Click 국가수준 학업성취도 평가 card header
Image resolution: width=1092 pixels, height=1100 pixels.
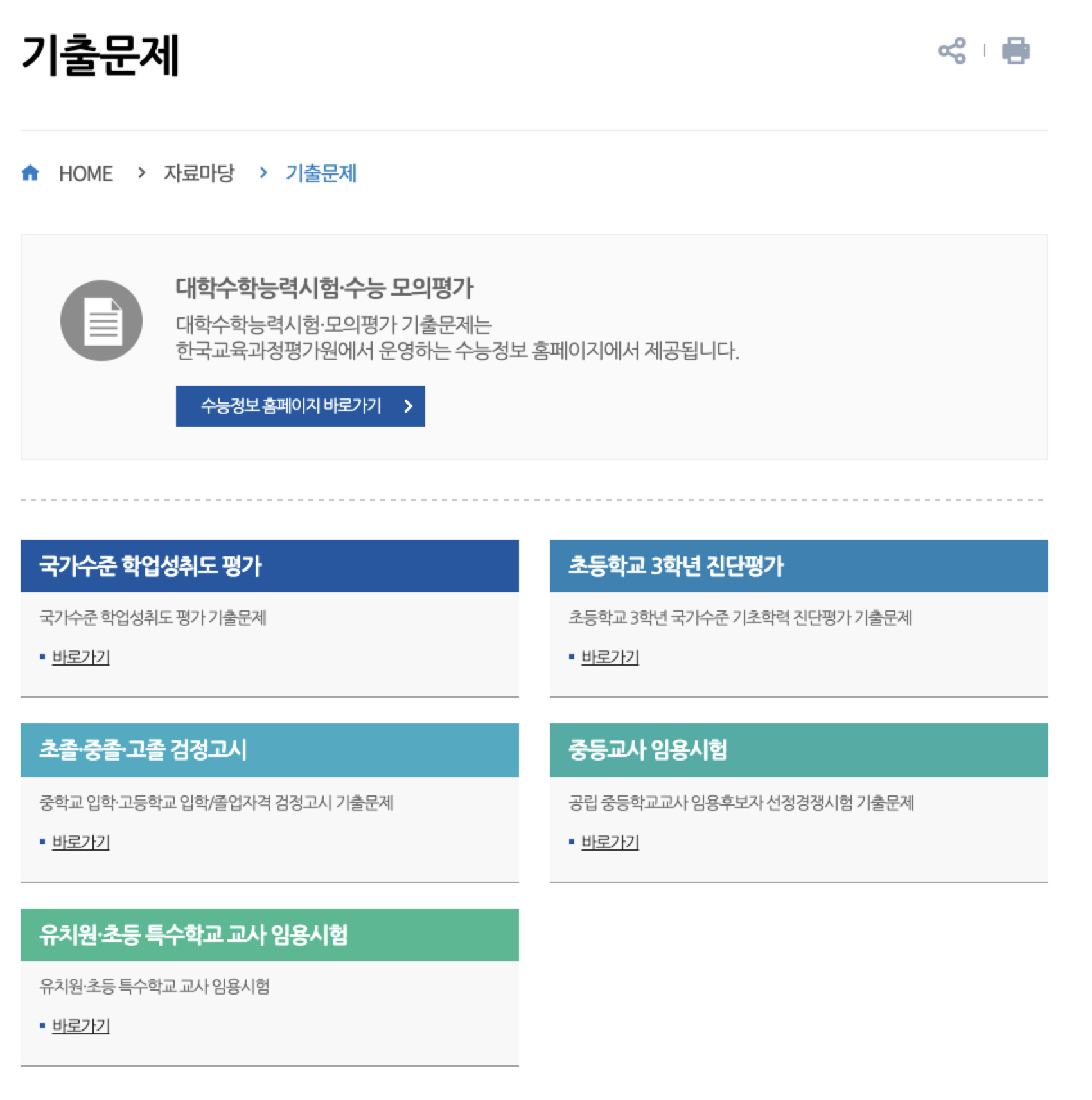(270, 566)
